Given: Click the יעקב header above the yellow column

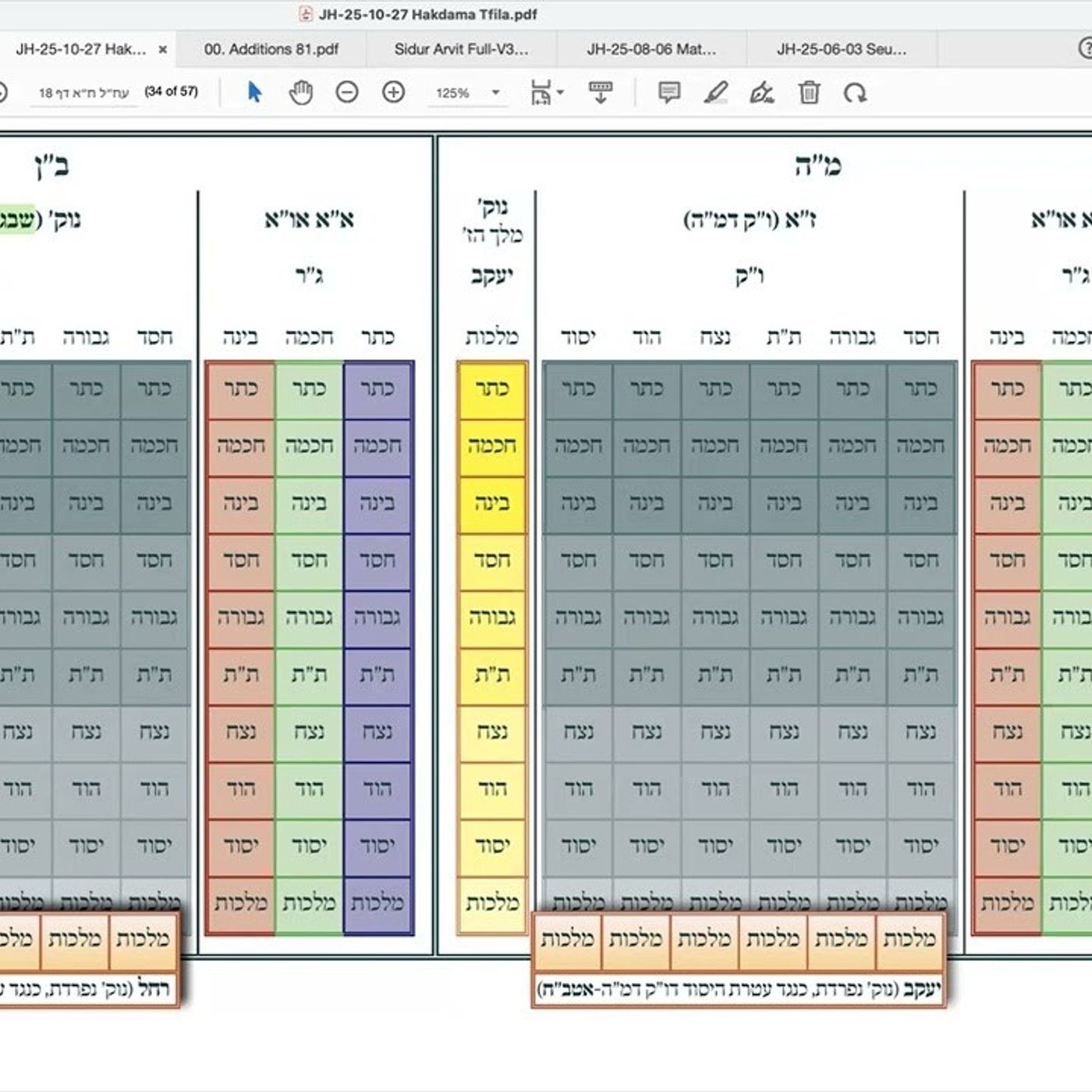Looking at the screenshot, I should pyautogui.click(x=492, y=276).
